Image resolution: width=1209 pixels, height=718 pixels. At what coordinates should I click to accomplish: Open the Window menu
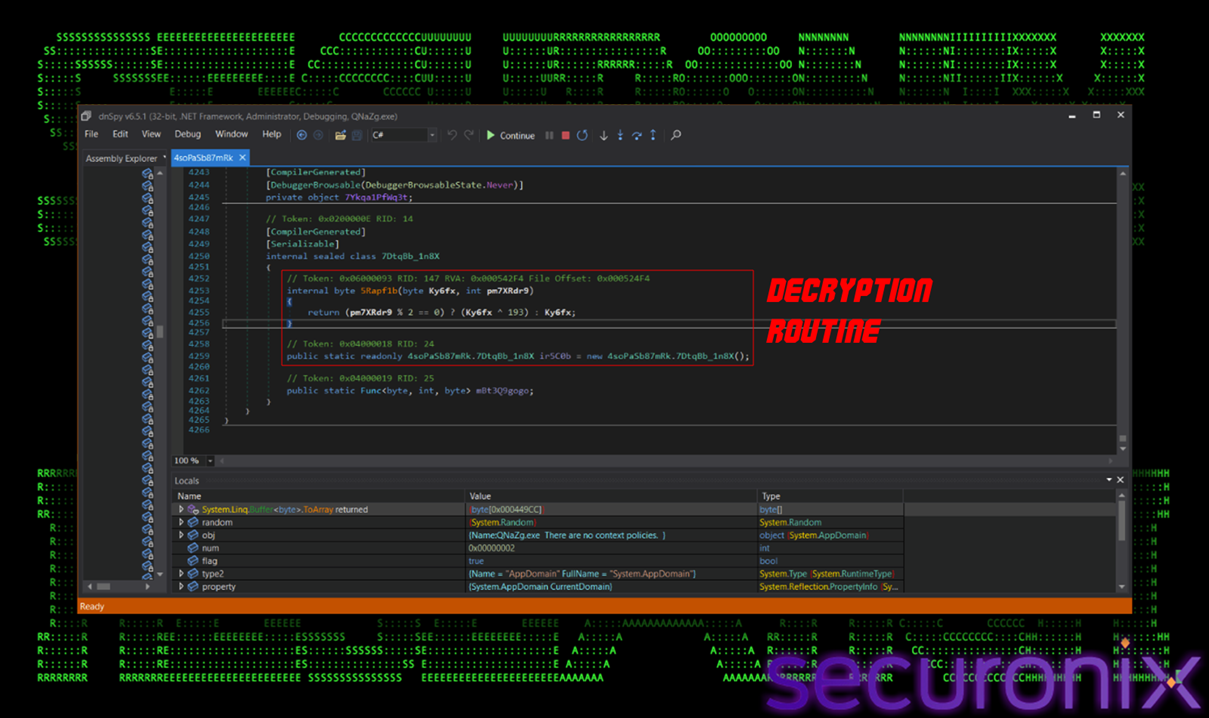(231, 134)
